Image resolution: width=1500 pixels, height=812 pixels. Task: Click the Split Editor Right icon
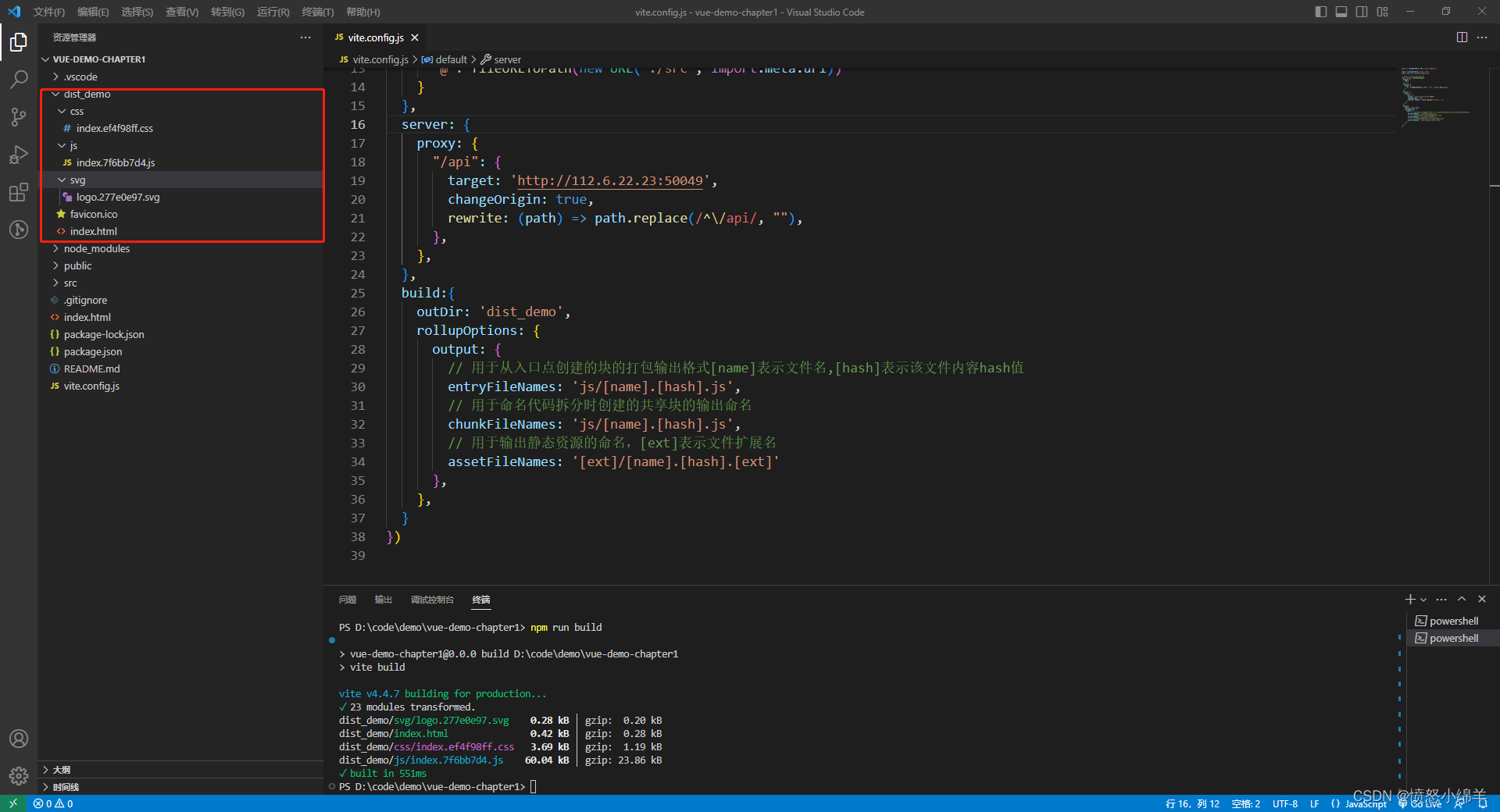point(1462,37)
